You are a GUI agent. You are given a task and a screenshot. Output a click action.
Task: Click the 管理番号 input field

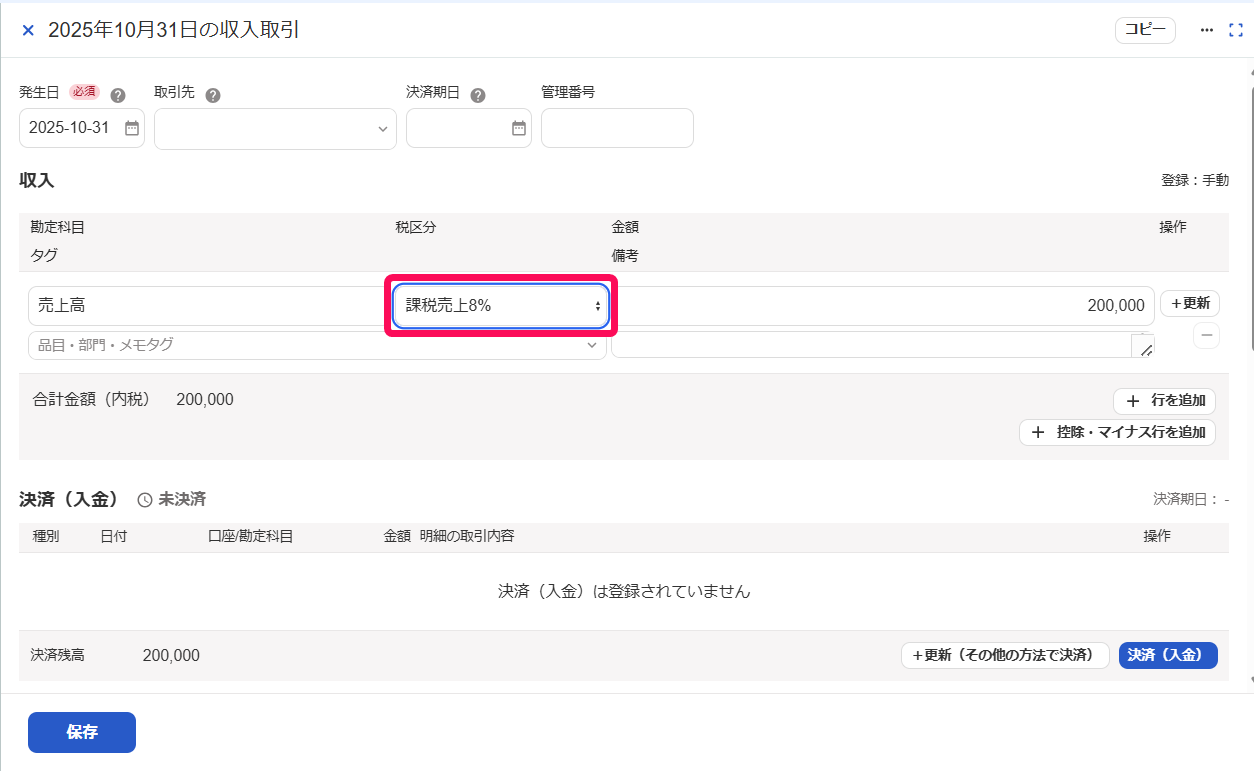pyautogui.click(x=617, y=128)
